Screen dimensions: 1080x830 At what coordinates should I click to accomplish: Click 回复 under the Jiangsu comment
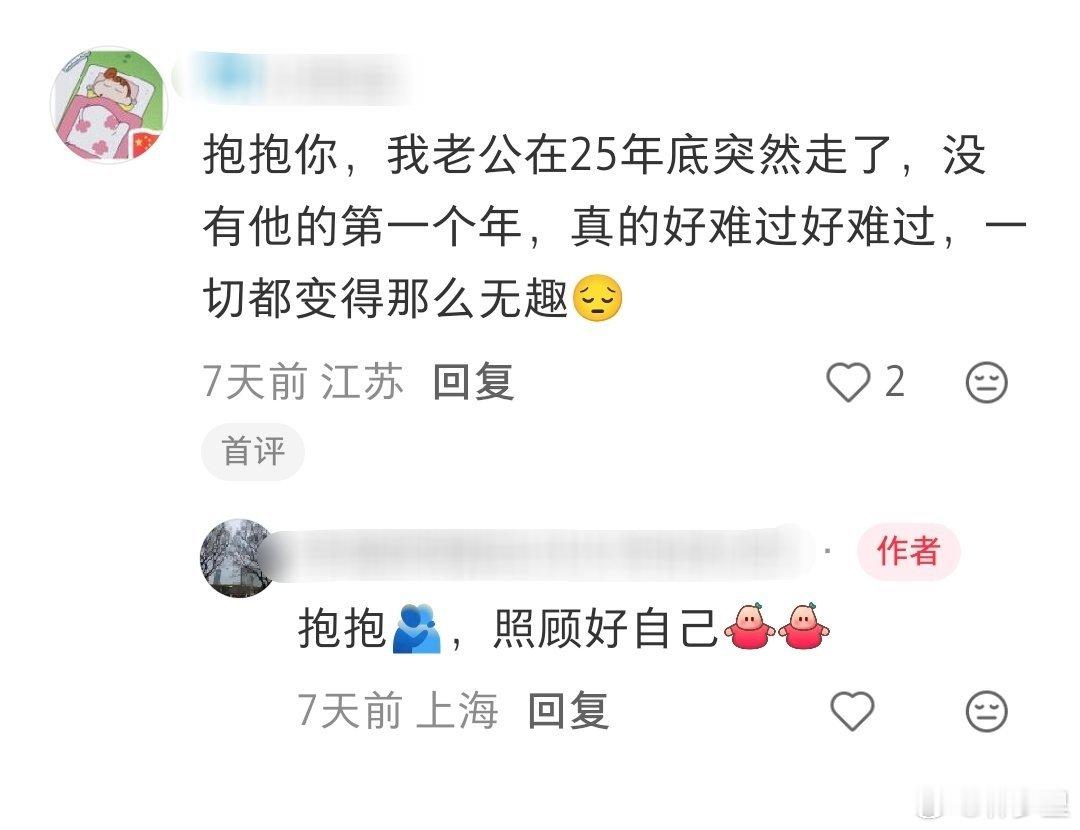474,382
